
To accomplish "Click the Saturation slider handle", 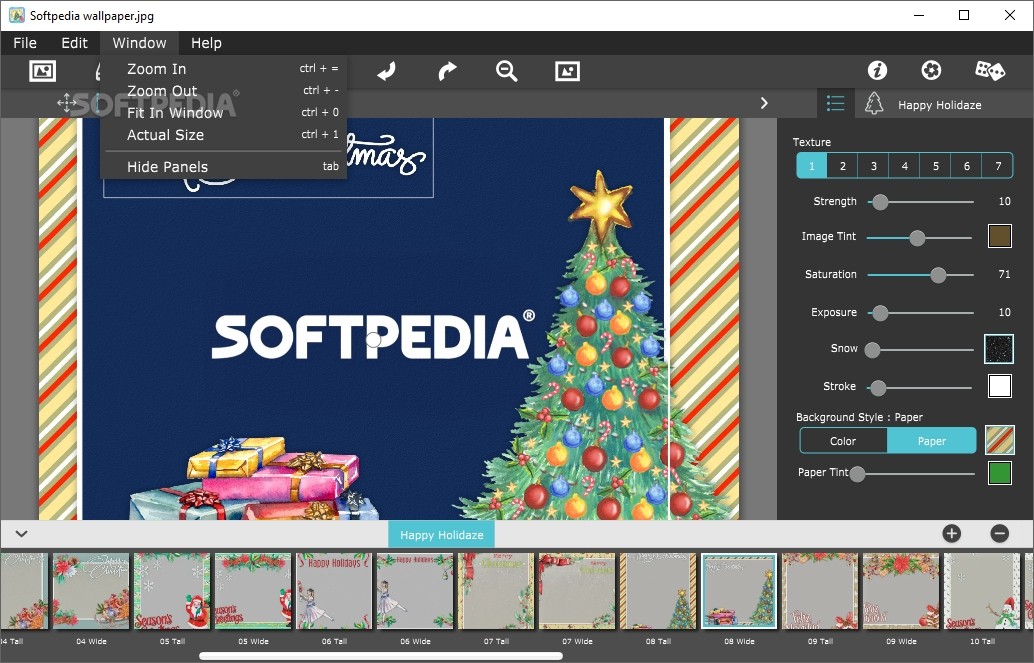I will coord(938,275).
